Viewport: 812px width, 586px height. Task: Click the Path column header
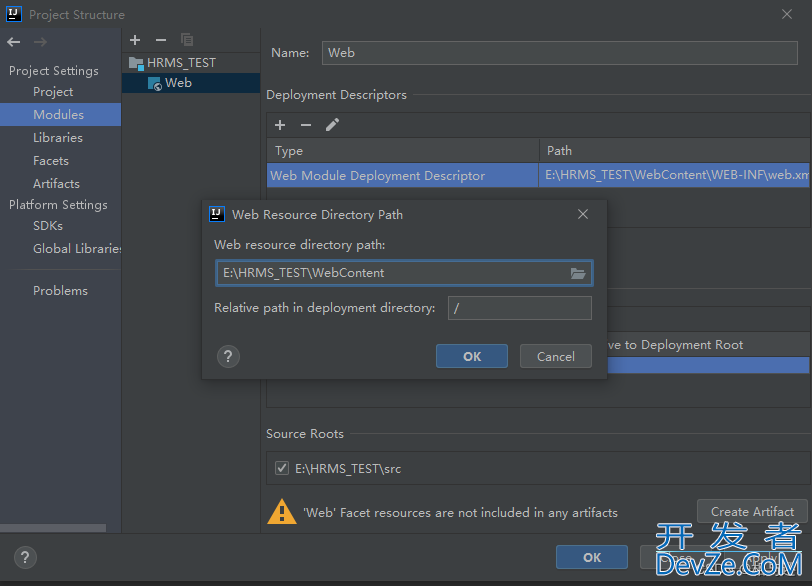(675, 151)
